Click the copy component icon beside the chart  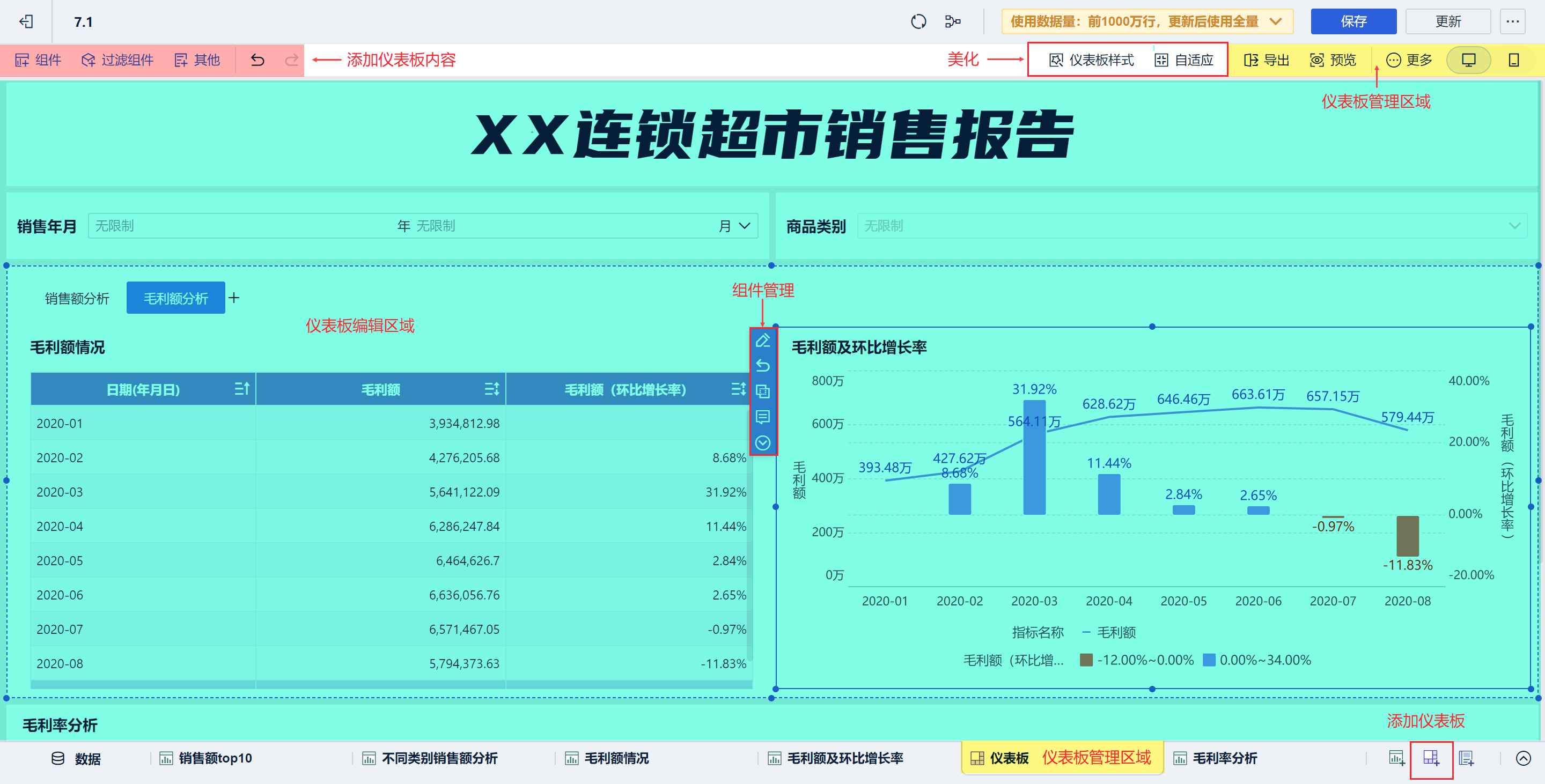(x=762, y=391)
